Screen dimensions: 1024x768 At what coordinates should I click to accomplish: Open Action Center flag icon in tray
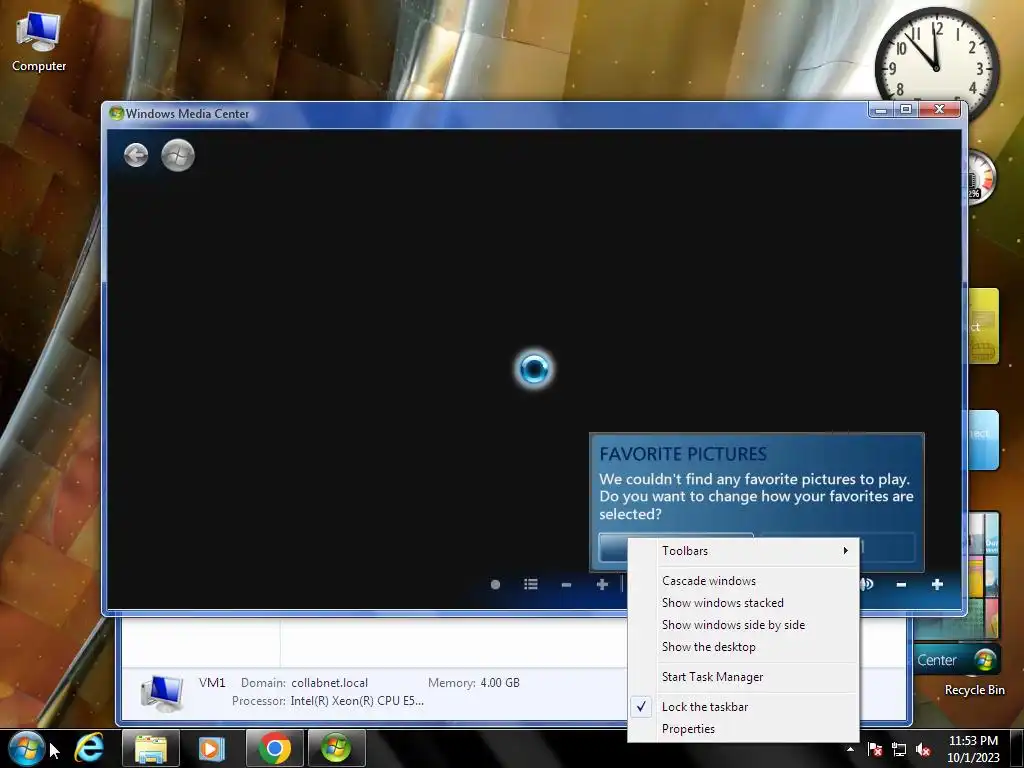click(x=875, y=749)
